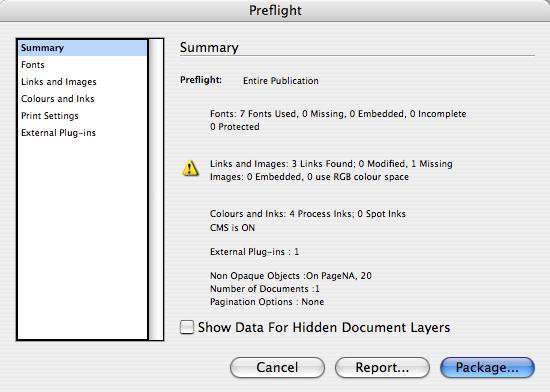550x392 pixels.
Task: Select Colours and Inks category
Action: pyautogui.click(x=58, y=99)
